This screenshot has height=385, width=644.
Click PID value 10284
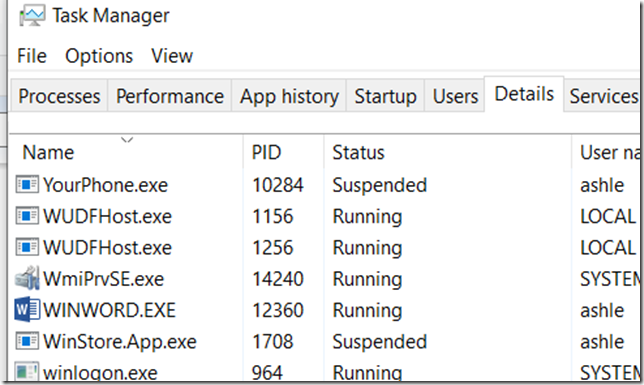pos(278,185)
